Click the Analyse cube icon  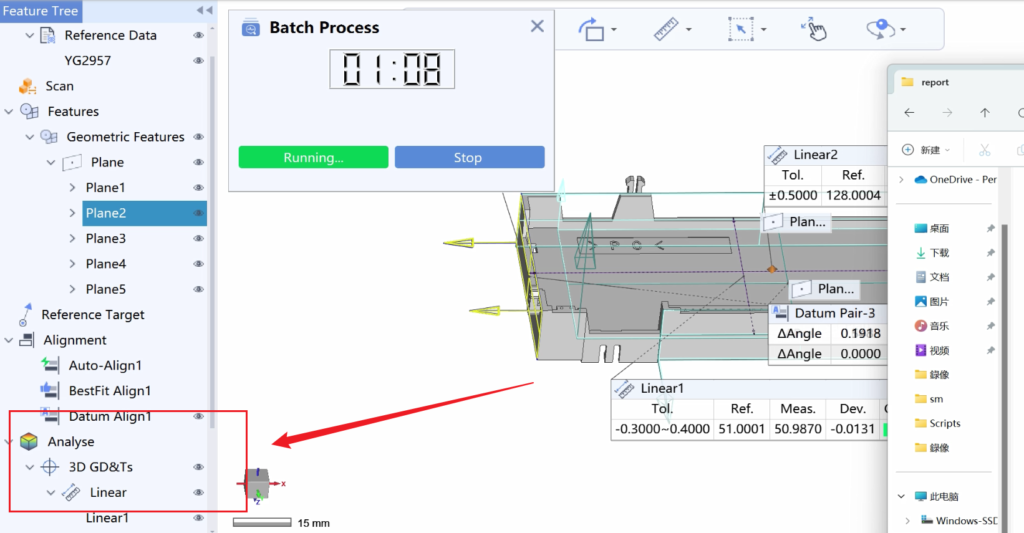(x=29, y=442)
